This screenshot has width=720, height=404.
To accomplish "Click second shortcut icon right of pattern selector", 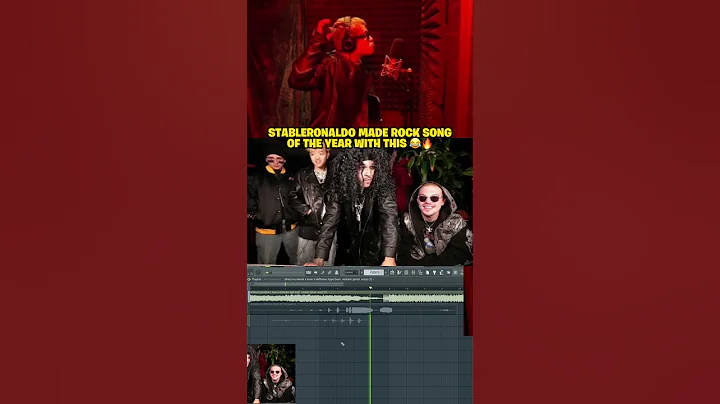I will click(x=399, y=272).
